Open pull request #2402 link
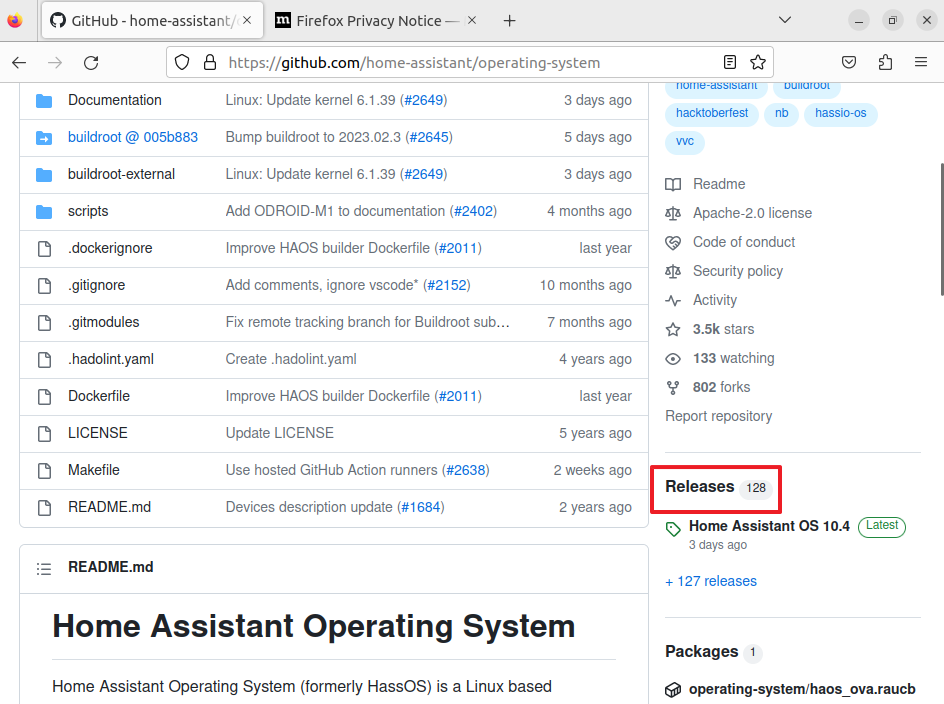 click(x=473, y=211)
